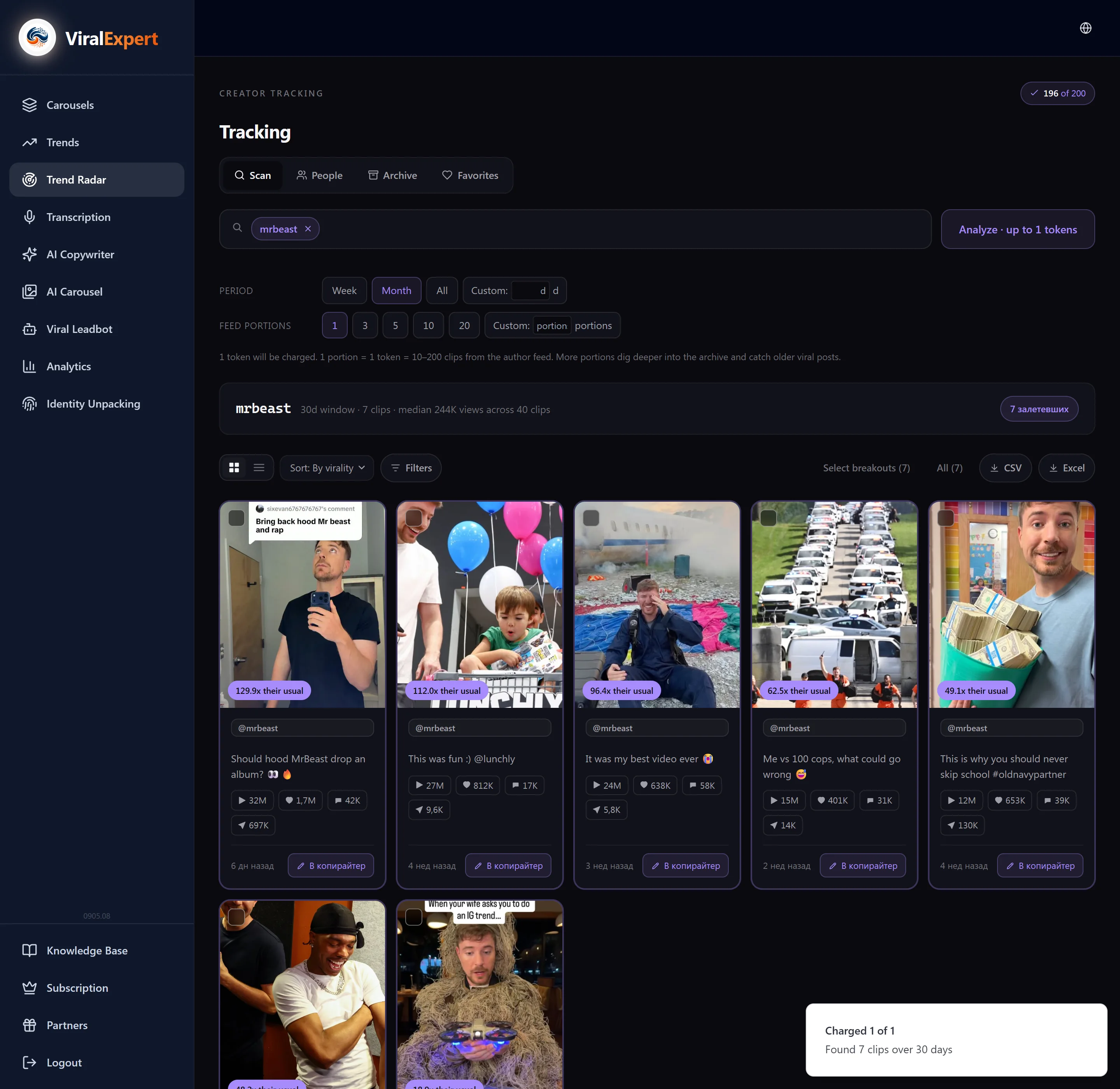Click the Analytics bar chart icon

29,366
